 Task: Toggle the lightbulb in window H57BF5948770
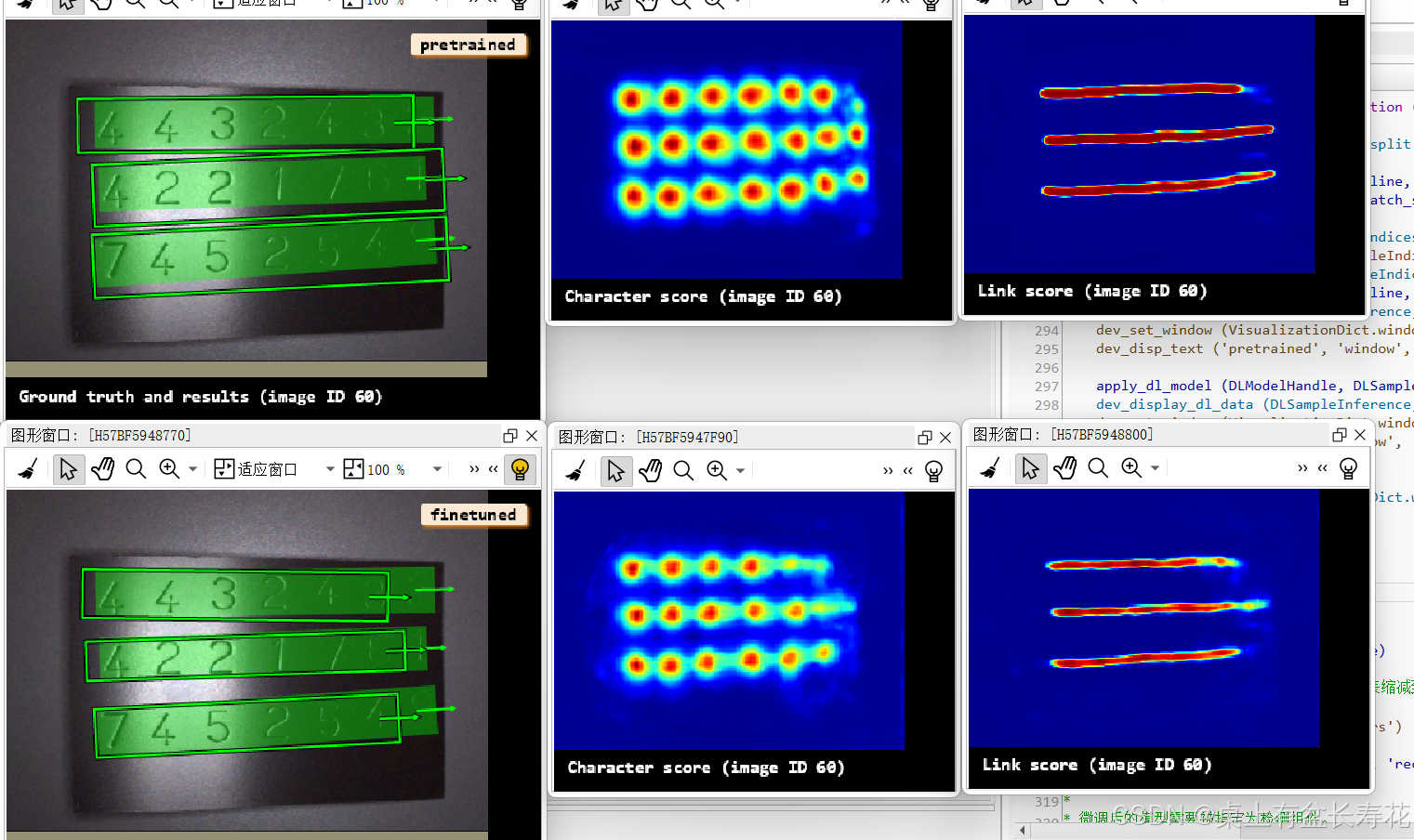(519, 468)
